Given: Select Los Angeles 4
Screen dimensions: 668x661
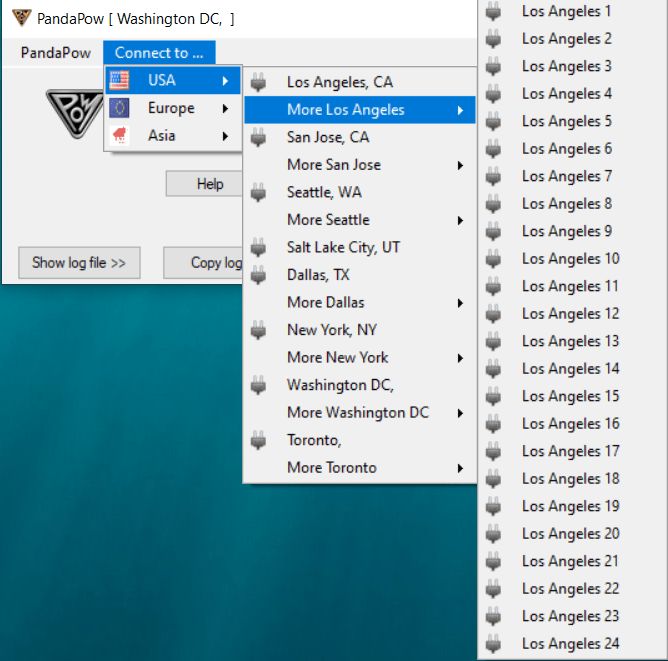Looking at the screenshot, I should coord(572,94).
